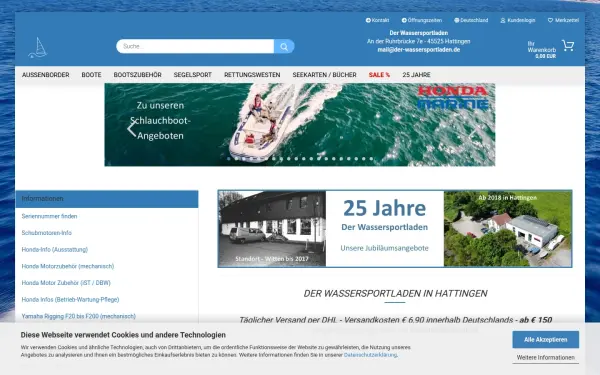Click the address An der Ruhrbrücke 7e text
Image resolution: width=600 pixels, height=375 pixels.
tap(419, 41)
